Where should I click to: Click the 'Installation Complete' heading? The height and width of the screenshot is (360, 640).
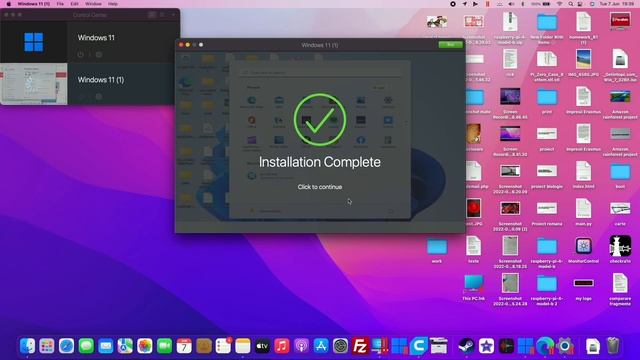click(320, 162)
